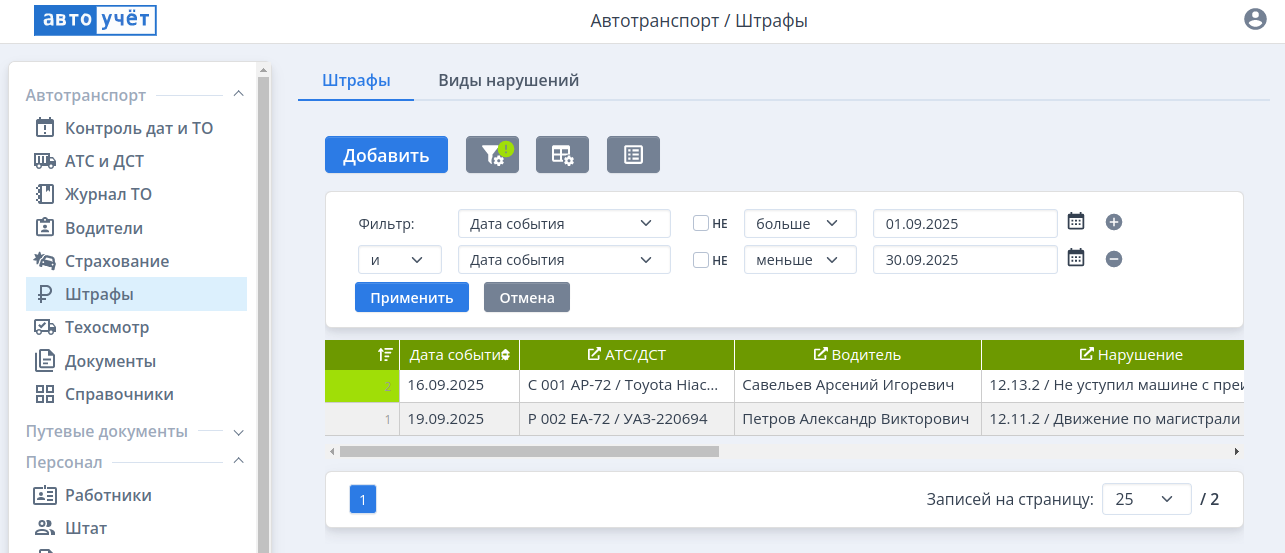Viewport: 1285px width, 553px height.
Task: Click right arrow of table horizontal scrollbar
Action: pos(1236,451)
